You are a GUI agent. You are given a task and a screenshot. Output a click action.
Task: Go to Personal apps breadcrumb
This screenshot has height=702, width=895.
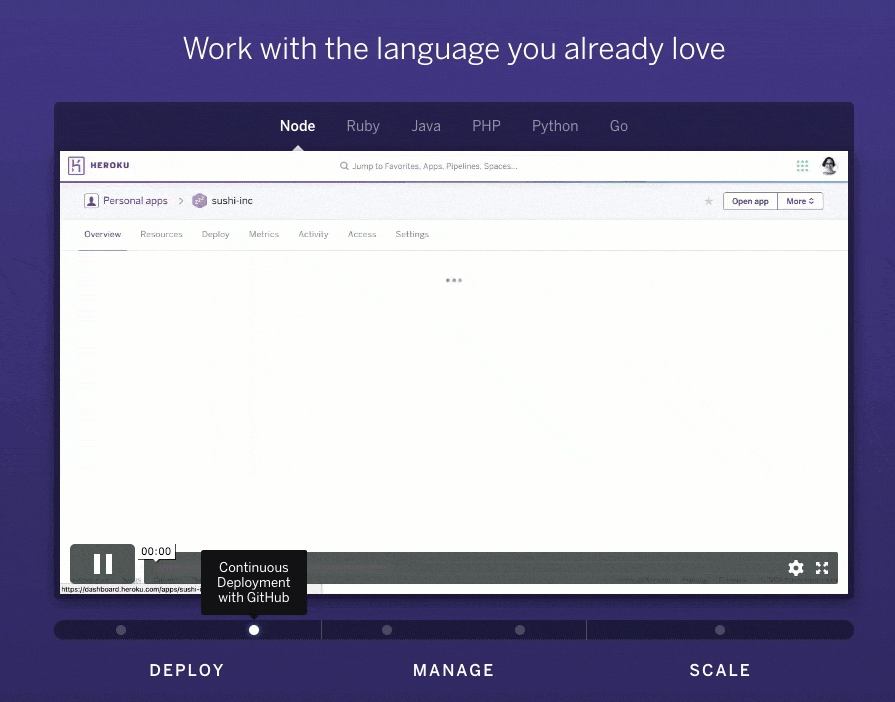coord(135,201)
